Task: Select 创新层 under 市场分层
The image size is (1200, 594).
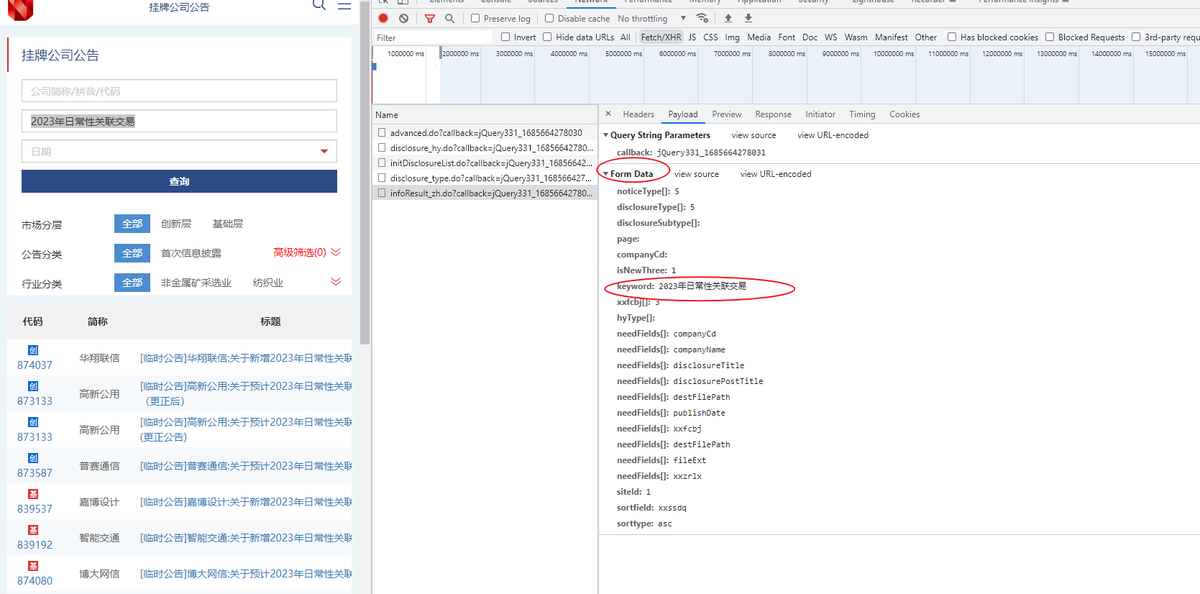Action: tap(176, 224)
